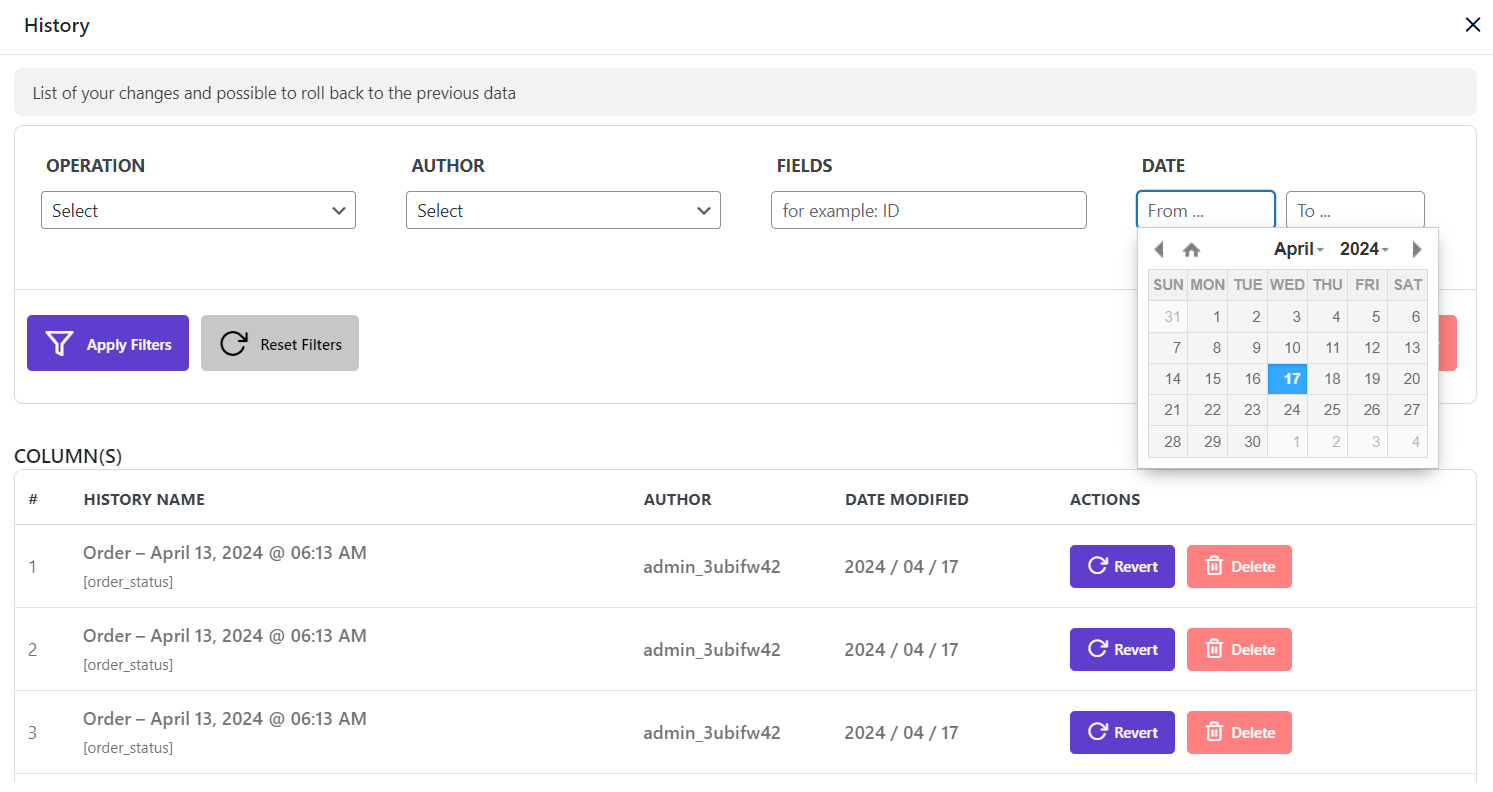Delete the first history entry

(1239, 566)
